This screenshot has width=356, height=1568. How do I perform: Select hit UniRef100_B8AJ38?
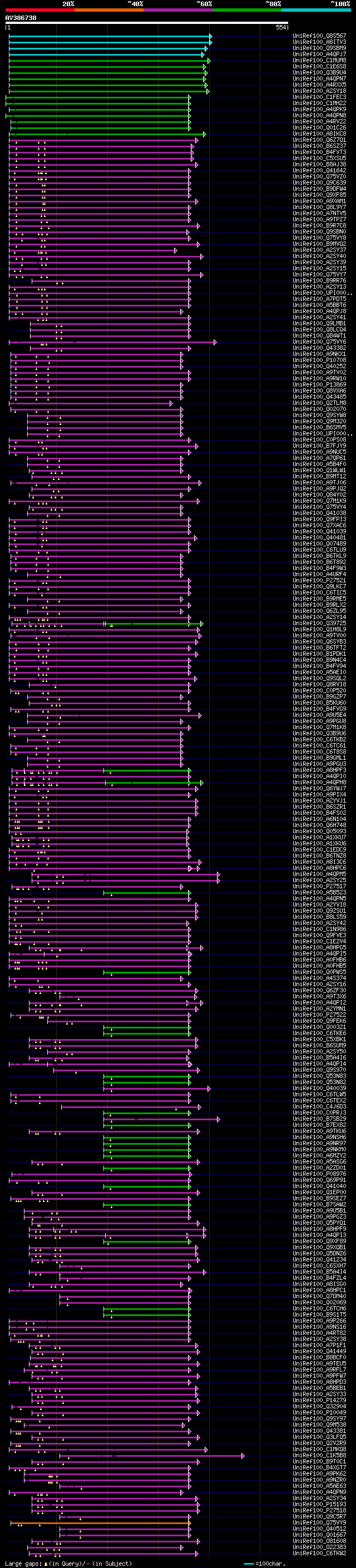319,164
